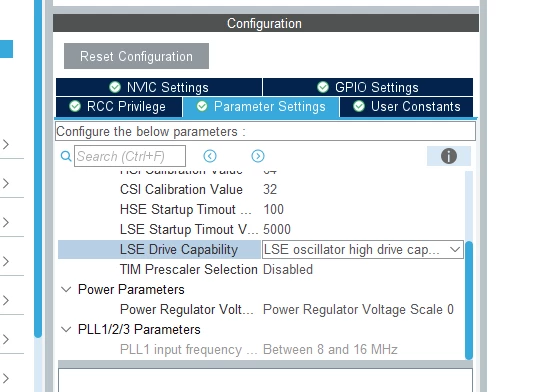This screenshot has height=392, width=557.
Task: Show parameter info with the i icon
Action: click(x=449, y=156)
